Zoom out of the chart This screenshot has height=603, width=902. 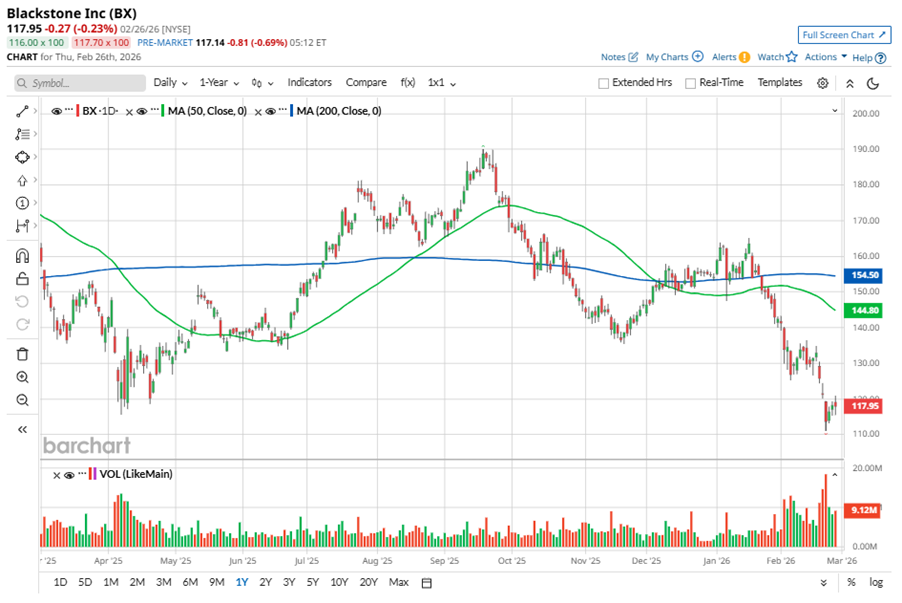point(22,400)
